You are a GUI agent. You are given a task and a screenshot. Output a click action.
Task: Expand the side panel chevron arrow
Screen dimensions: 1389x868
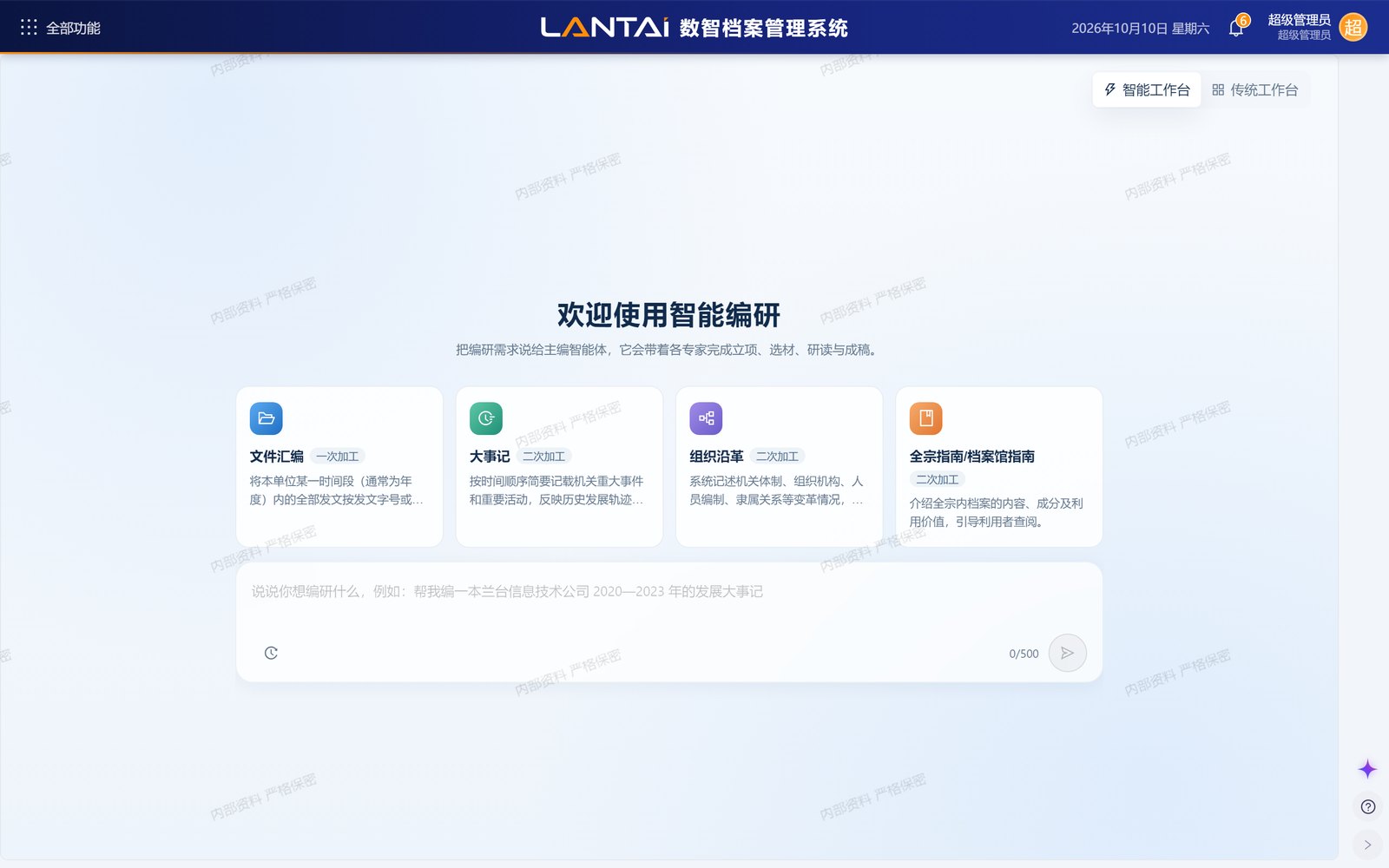(x=1368, y=845)
